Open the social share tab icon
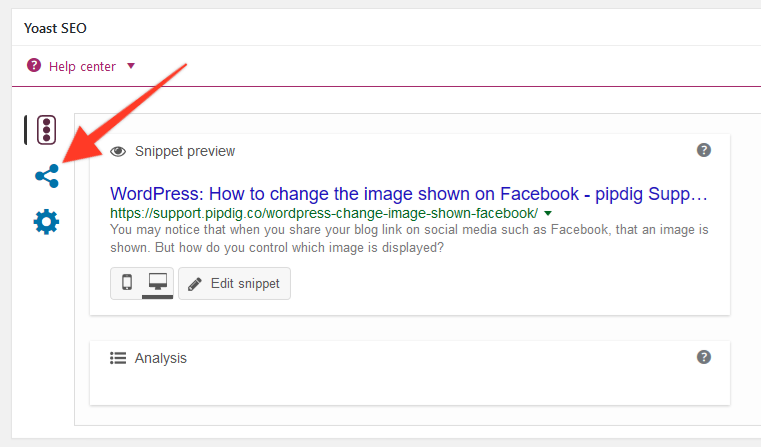 pyautogui.click(x=47, y=176)
